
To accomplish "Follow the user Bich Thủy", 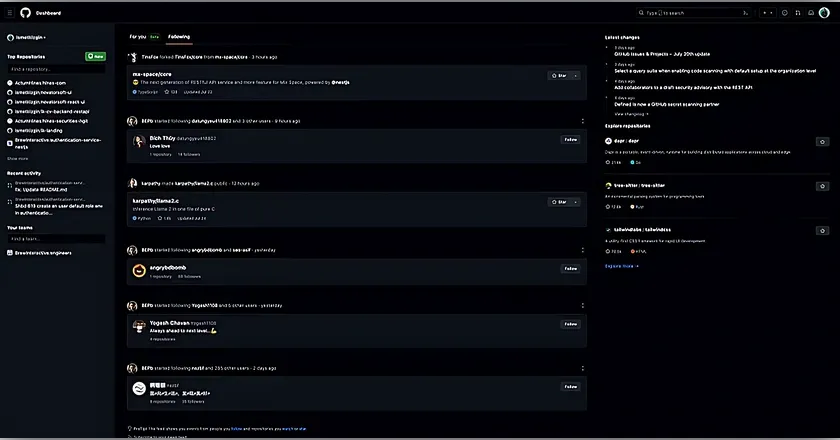I will coord(570,139).
